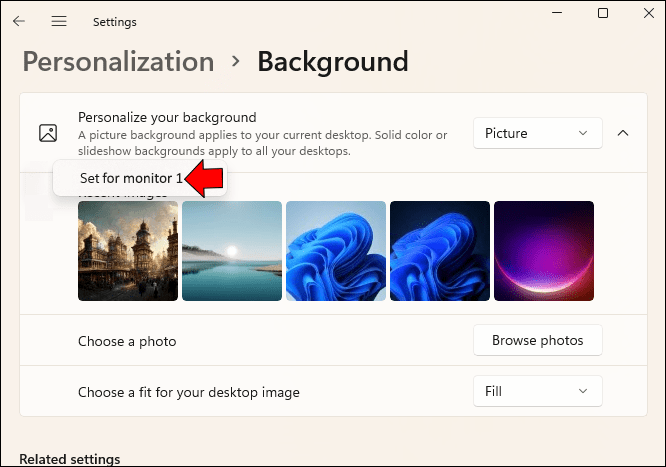Open the hamburger navigation menu
This screenshot has height=467, width=666.
(59, 21)
